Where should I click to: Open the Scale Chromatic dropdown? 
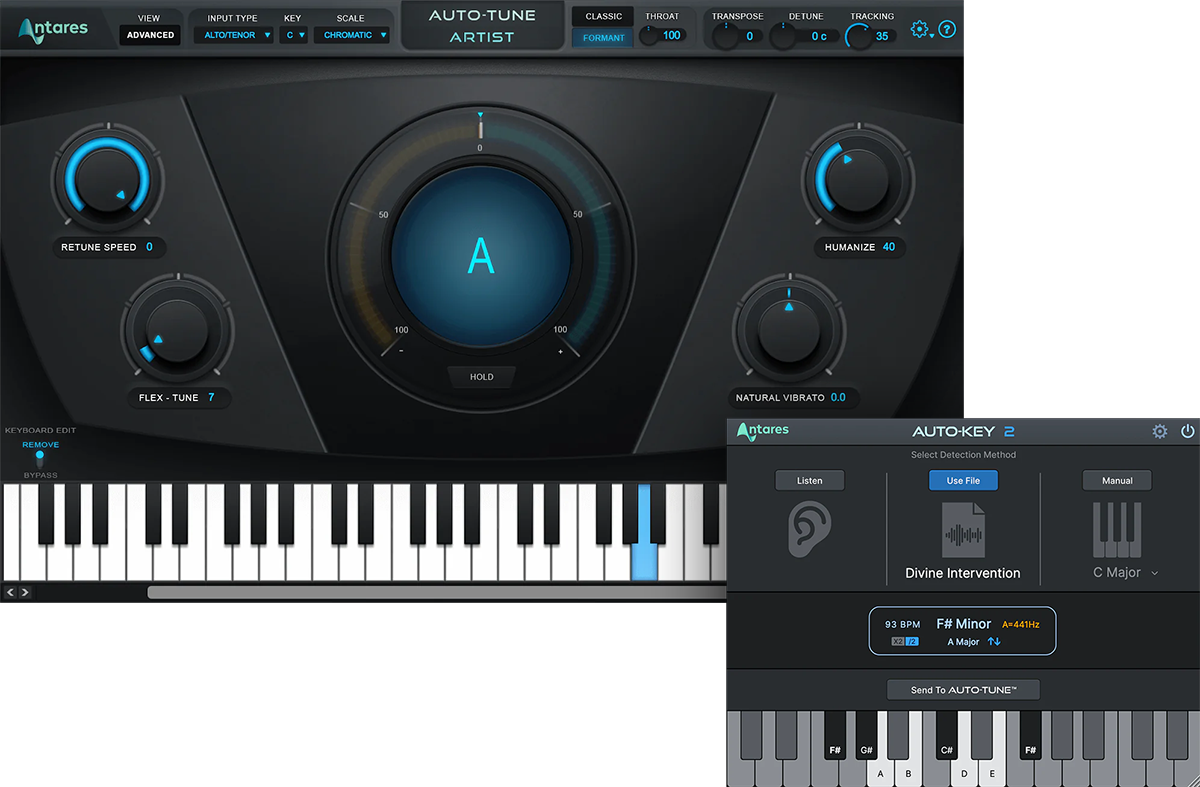[x=351, y=35]
